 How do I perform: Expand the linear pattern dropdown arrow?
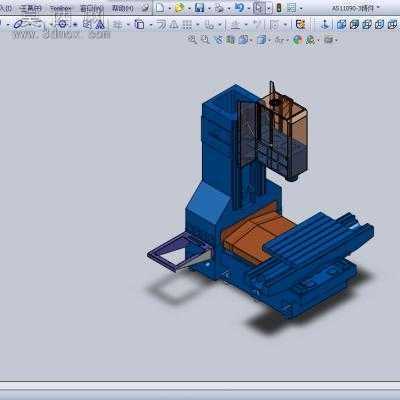(197, 25)
